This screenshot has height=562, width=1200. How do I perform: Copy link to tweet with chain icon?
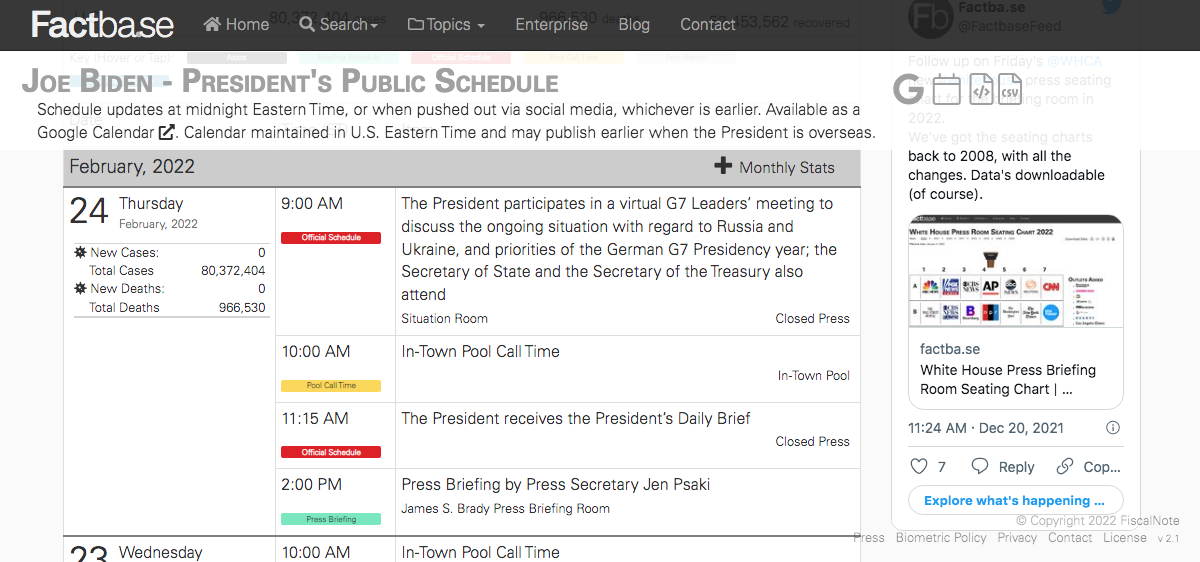tap(1088, 467)
